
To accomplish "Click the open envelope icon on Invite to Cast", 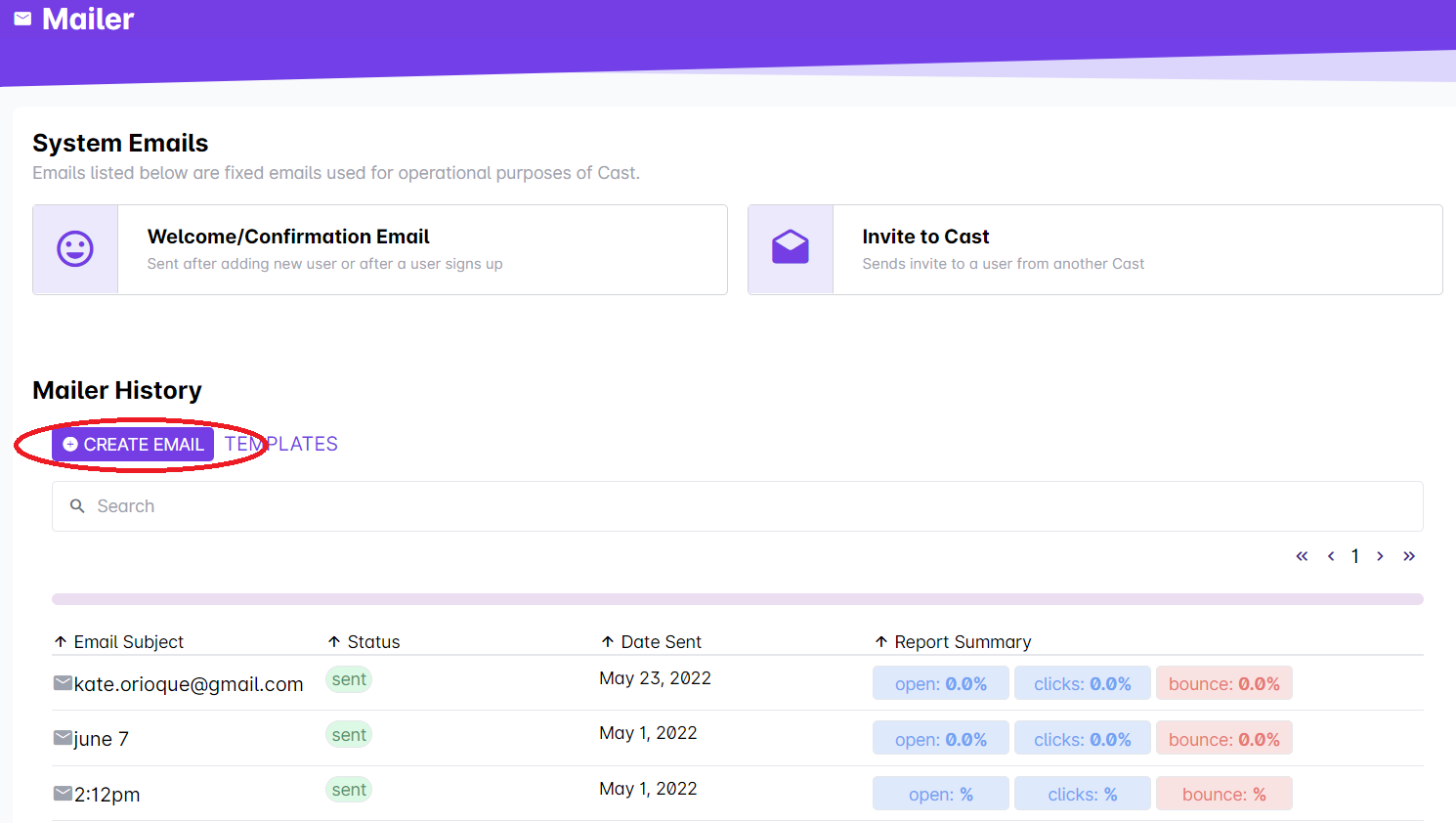I will pos(791,247).
